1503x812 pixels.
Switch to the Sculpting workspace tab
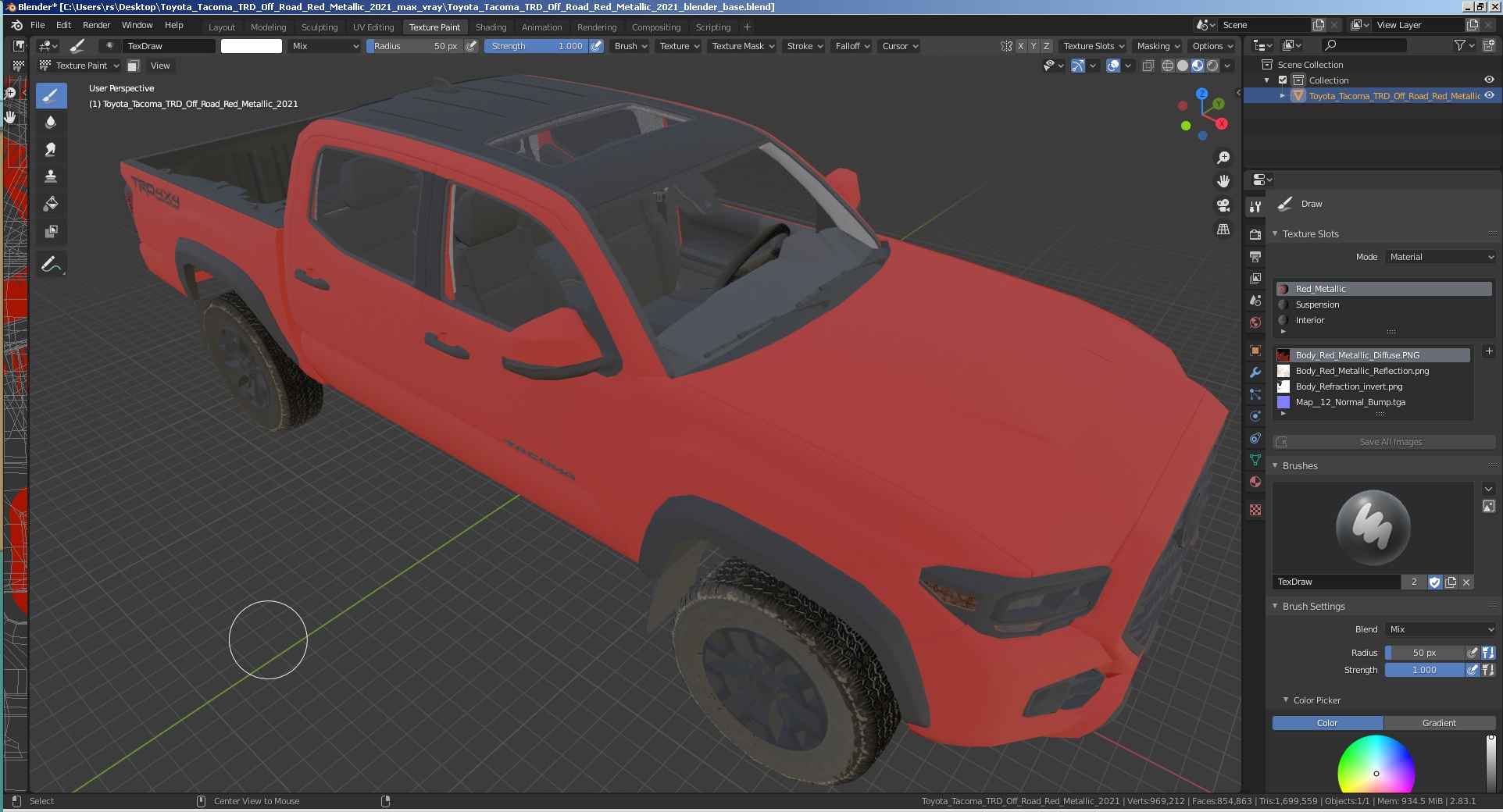pyautogui.click(x=320, y=27)
